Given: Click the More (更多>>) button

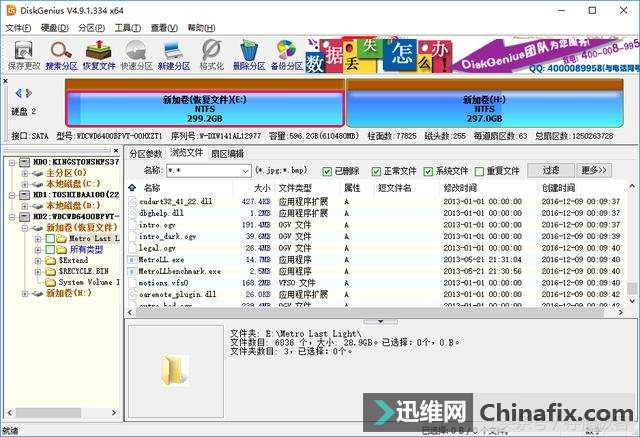Looking at the screenshot, I should point(594,171).
